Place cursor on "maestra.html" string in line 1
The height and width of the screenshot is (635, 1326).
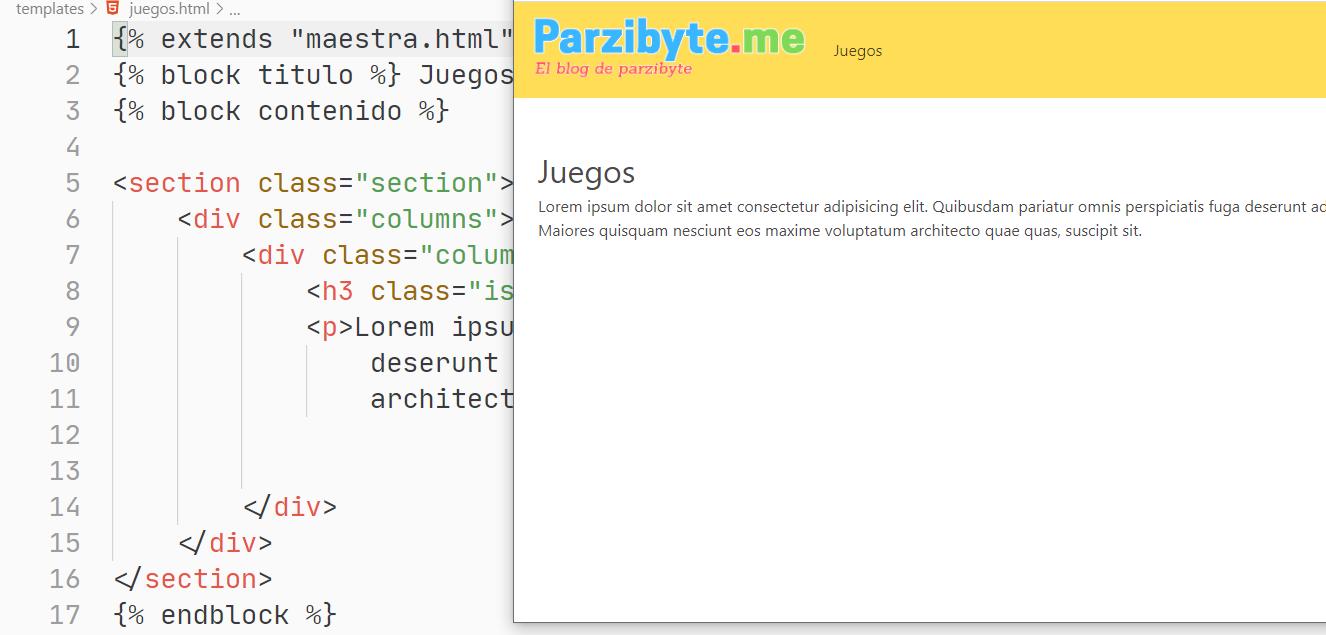400,39
